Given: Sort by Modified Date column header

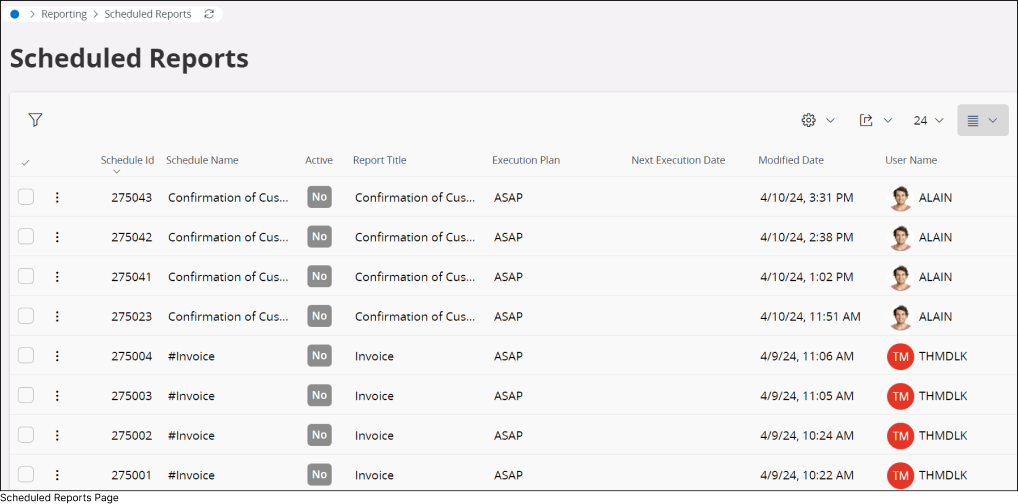Looking at the screenshot, I should tap(790, 160).
